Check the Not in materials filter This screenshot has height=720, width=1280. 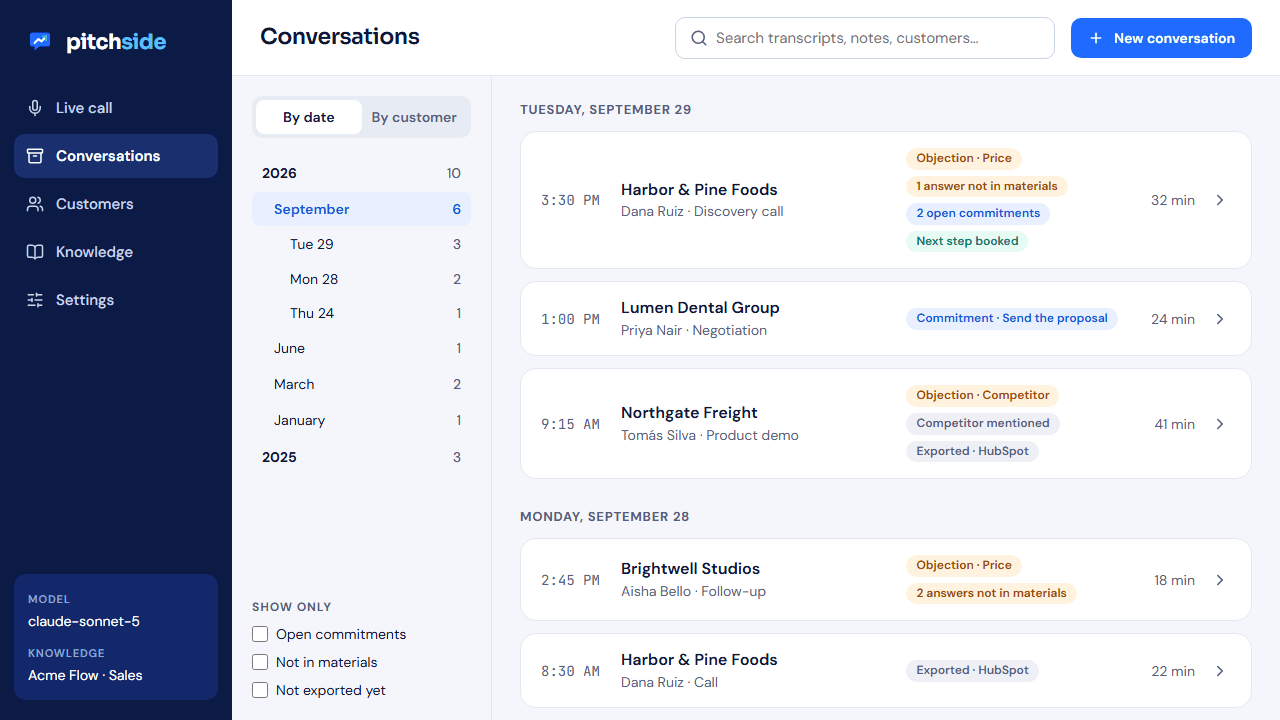click(260, 662)
